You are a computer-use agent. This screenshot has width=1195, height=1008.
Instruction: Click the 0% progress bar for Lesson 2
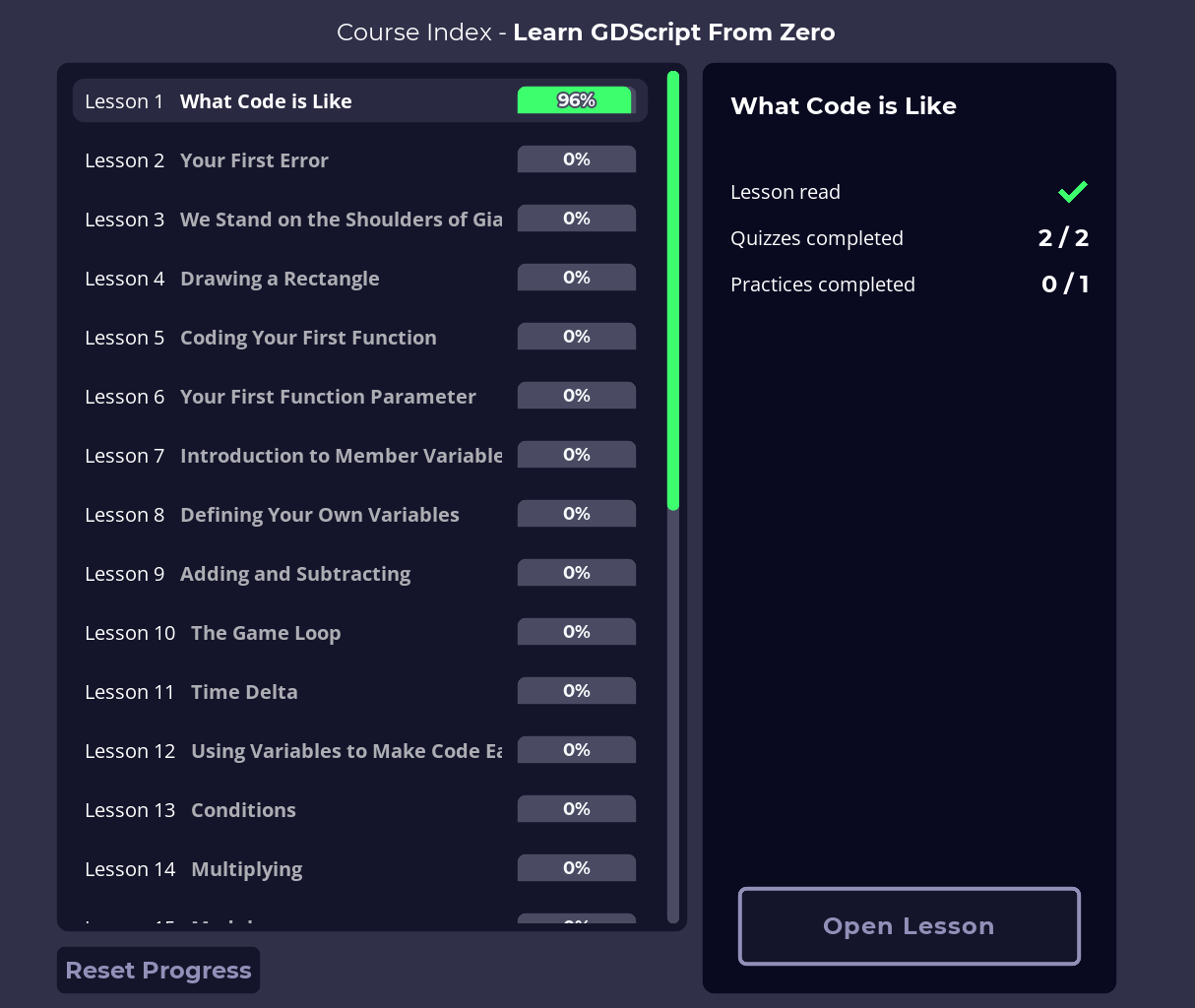click(577, 159)
